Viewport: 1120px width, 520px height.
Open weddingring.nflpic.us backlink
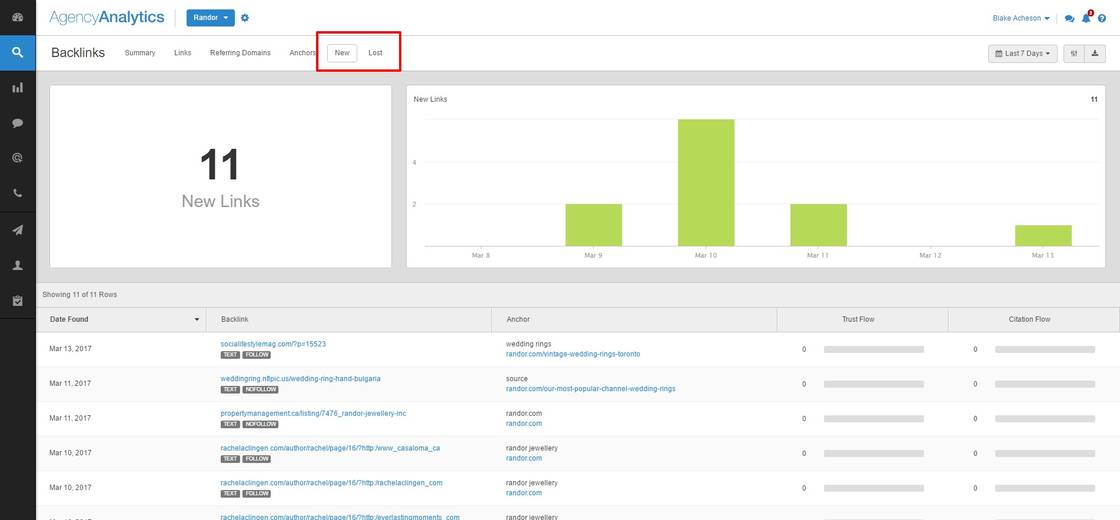tap(301, 378)
